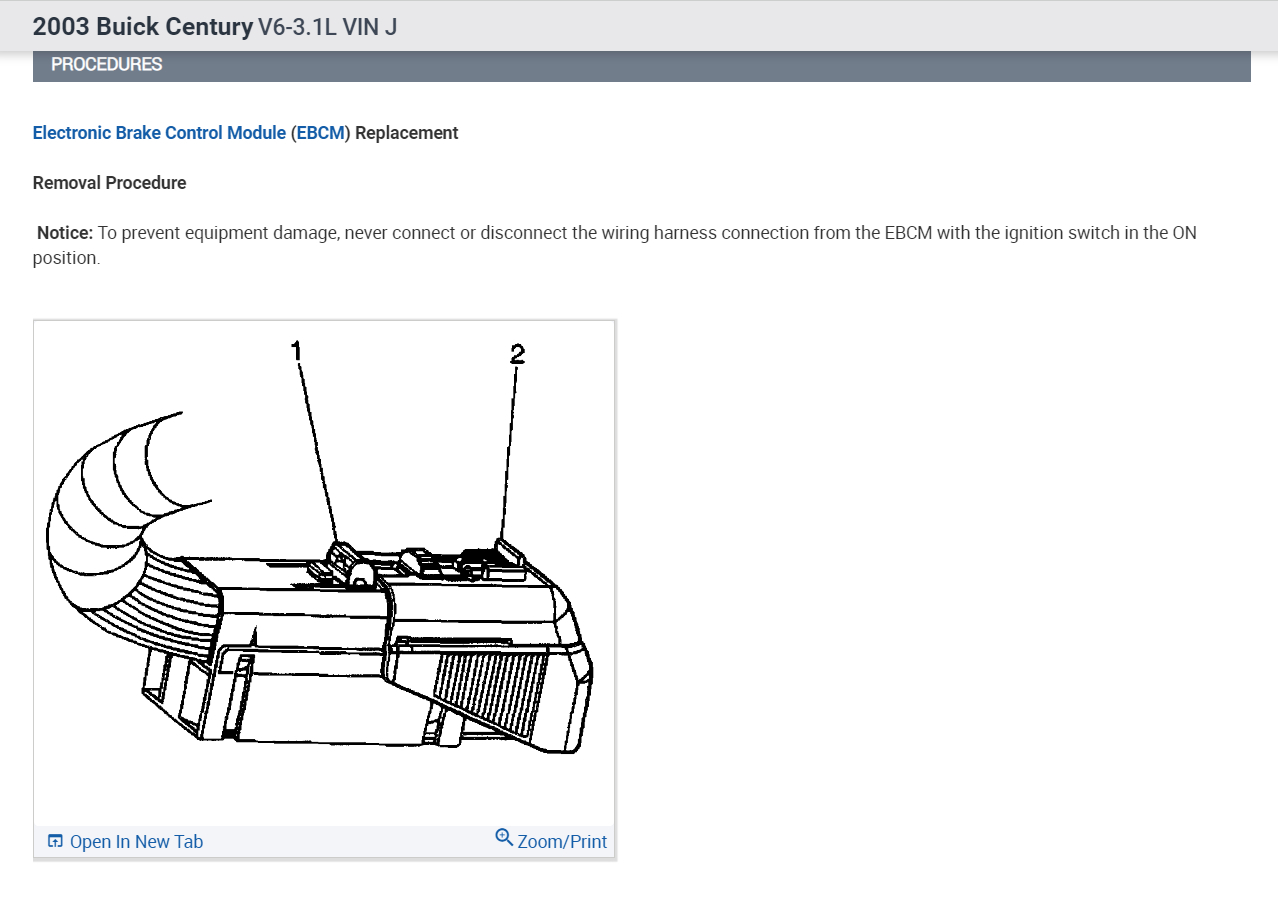This screenshot has height=906, width=1278.
Task: Click the Removal Procedure heading
Action: [x=110, y=183]
